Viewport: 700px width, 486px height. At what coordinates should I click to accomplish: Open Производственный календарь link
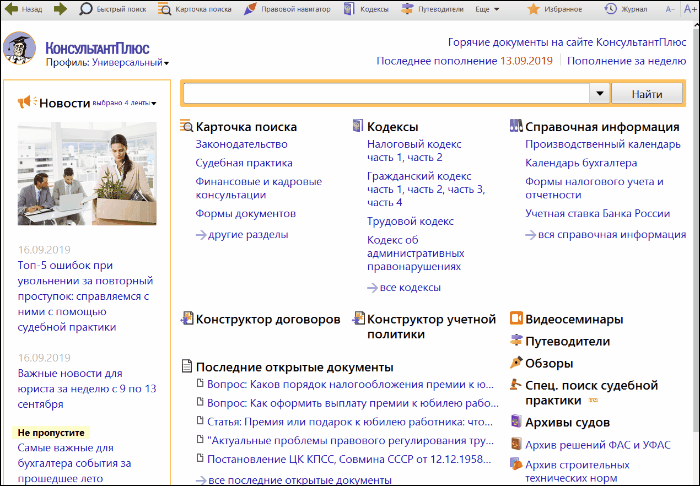coord(603,144)
